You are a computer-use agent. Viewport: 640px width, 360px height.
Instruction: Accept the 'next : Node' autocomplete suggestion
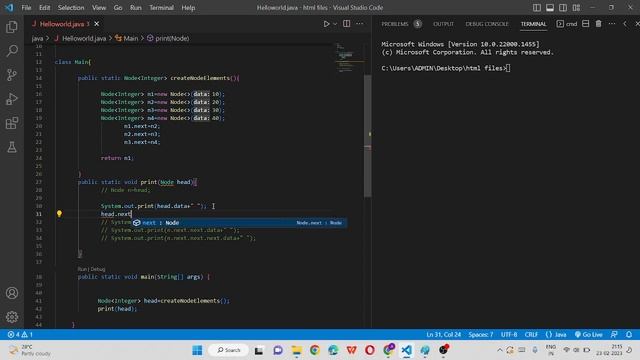(239, 222)
